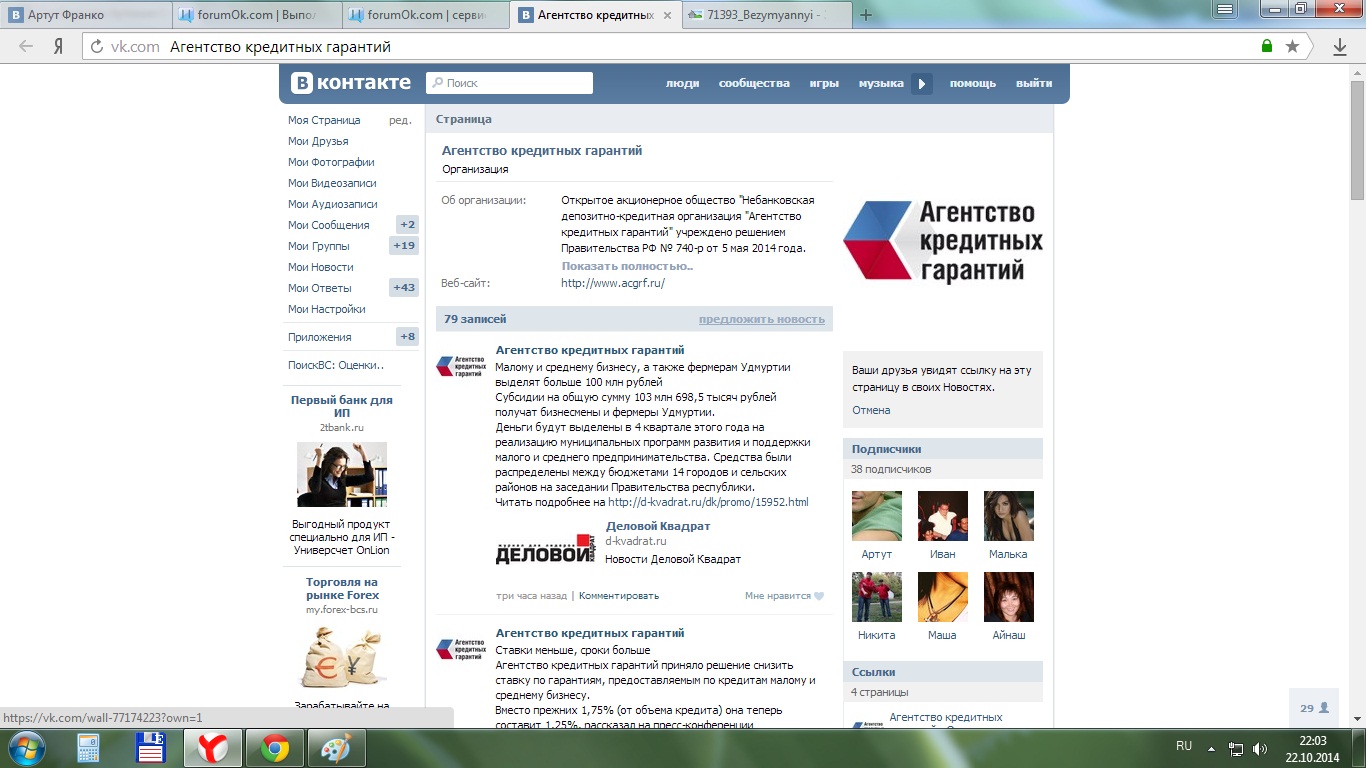1366x768 pixels.
Task: Open browser downloads with the arrow icon
Action: [x=1340, y=46]
